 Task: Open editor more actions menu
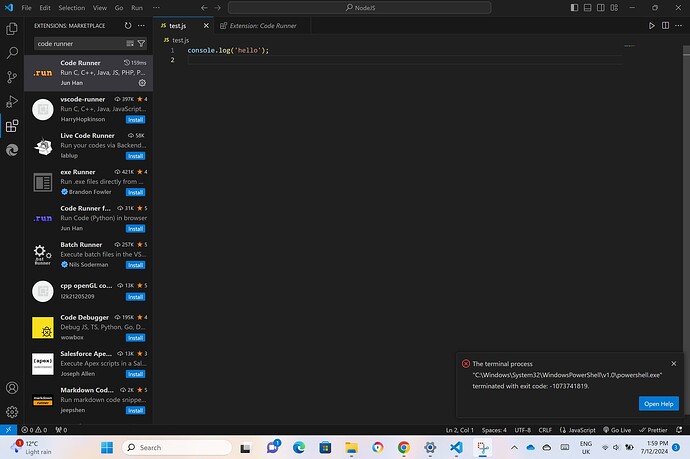(679, 26)
